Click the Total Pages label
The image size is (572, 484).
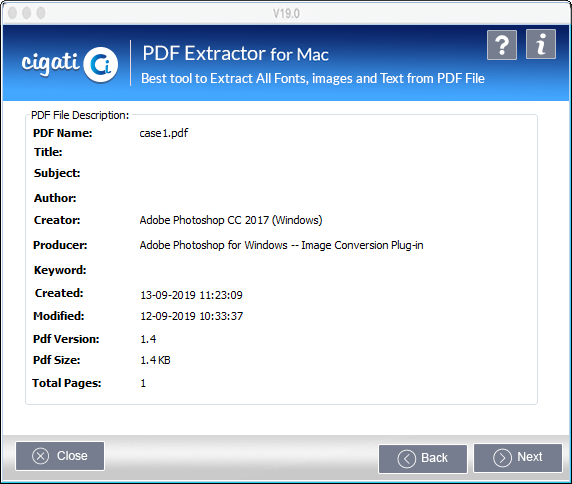(67, 383)
